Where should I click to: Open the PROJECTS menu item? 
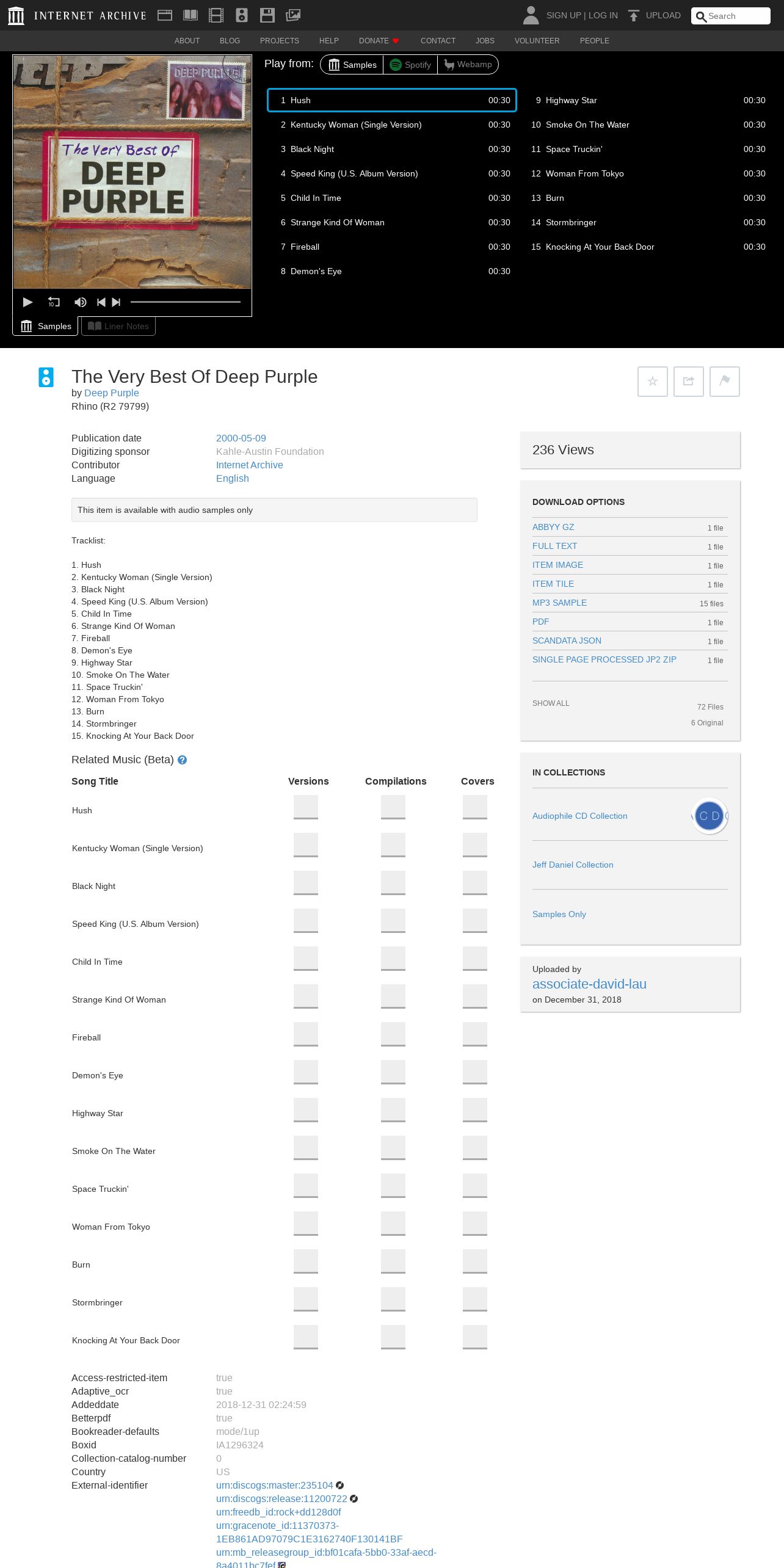280,41
